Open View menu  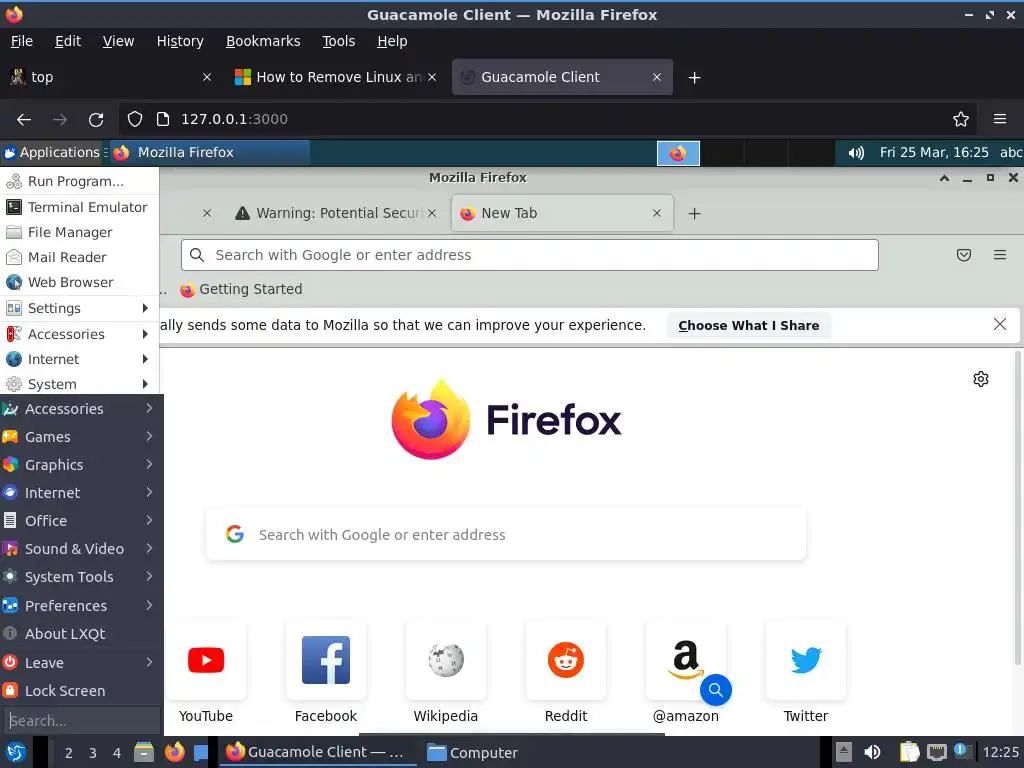pos(118,41)
